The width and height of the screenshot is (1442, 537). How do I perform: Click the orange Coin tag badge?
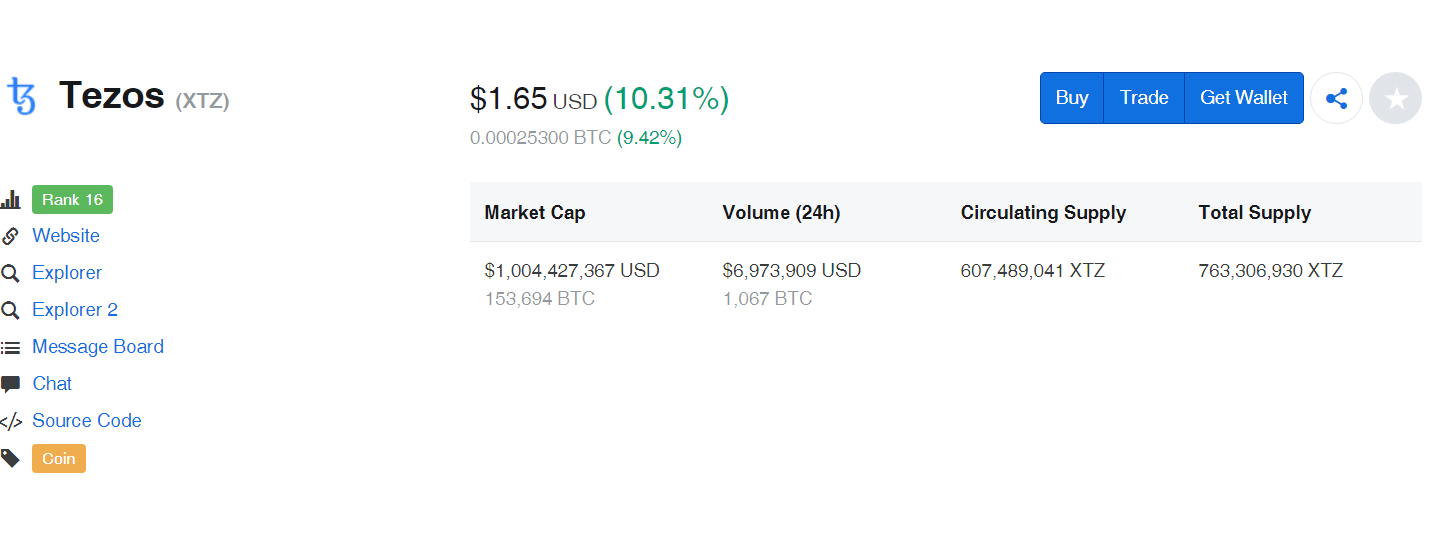point(59,459)
